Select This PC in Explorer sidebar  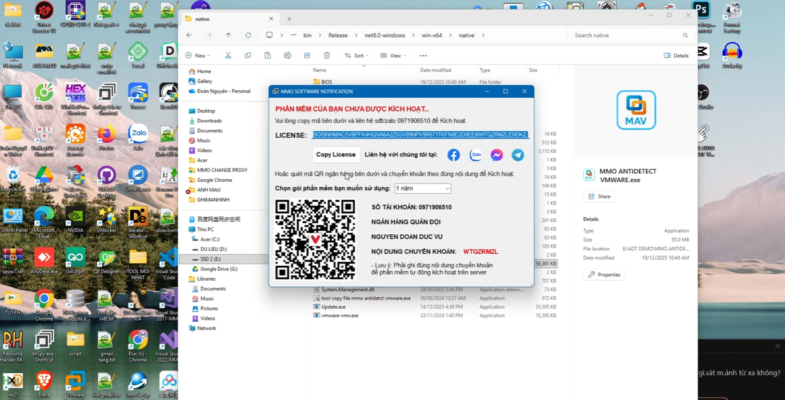coord(205,229)
